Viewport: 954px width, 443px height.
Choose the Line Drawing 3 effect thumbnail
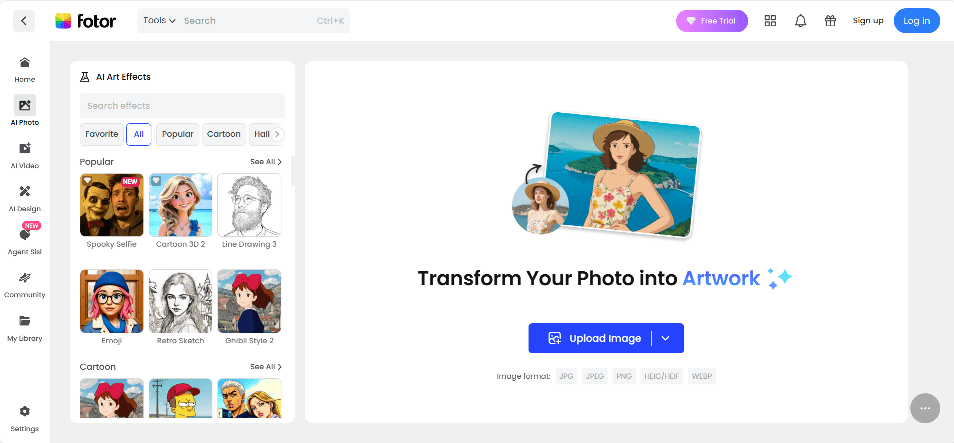[249, 204]
